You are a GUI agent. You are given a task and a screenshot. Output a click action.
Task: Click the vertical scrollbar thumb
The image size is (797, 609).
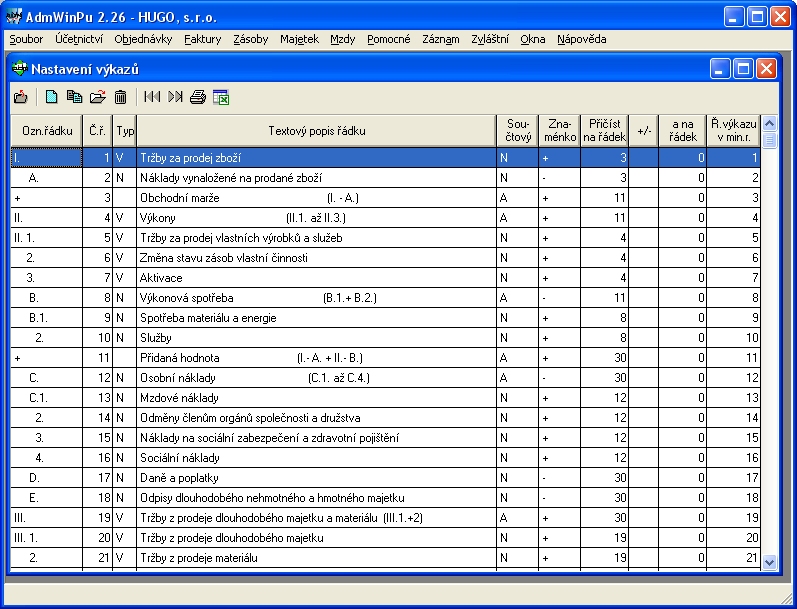(x=770, y=140)
